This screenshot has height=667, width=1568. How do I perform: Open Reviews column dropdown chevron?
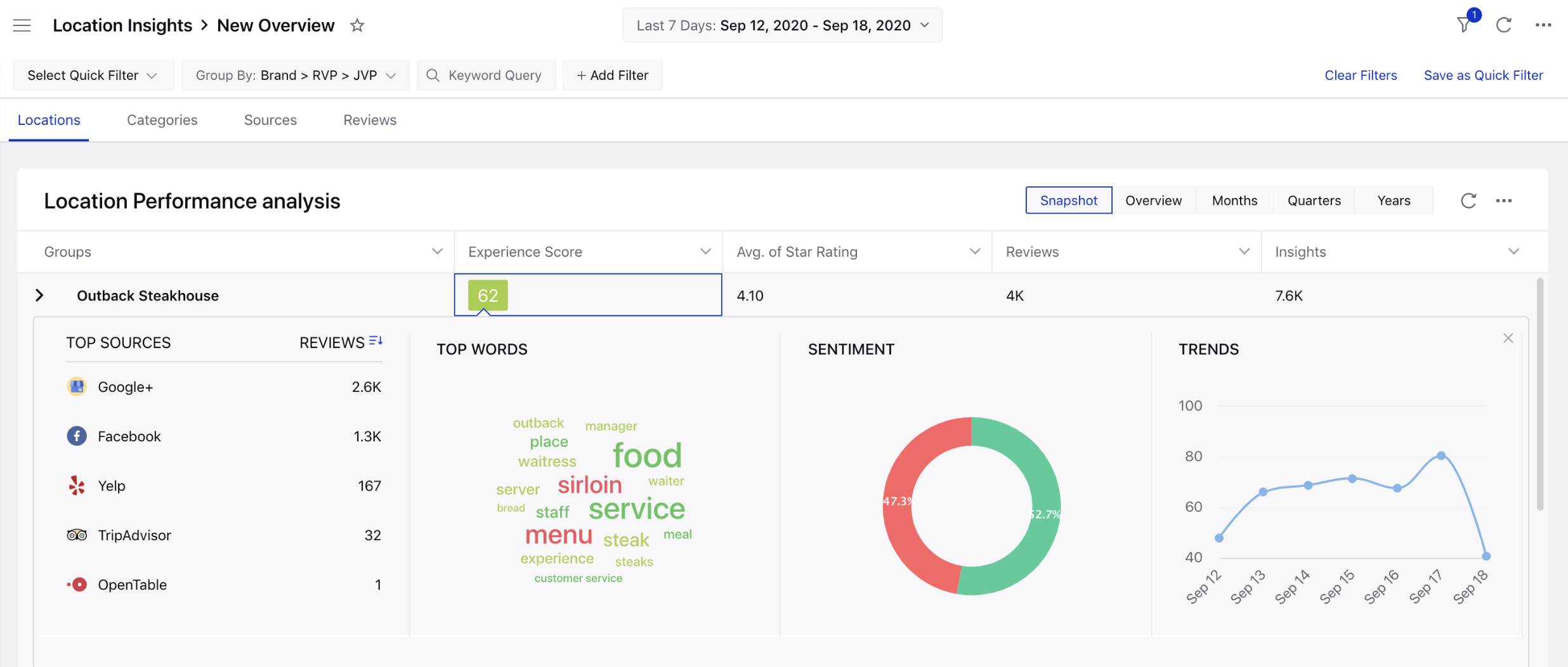point(1244,252)
